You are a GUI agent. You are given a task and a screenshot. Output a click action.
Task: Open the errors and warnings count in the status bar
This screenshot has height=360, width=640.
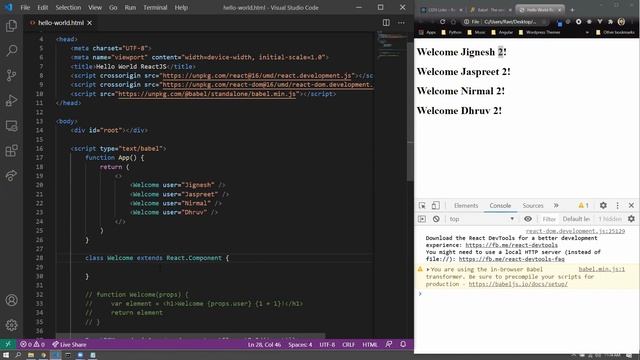[x=33, y=344]
